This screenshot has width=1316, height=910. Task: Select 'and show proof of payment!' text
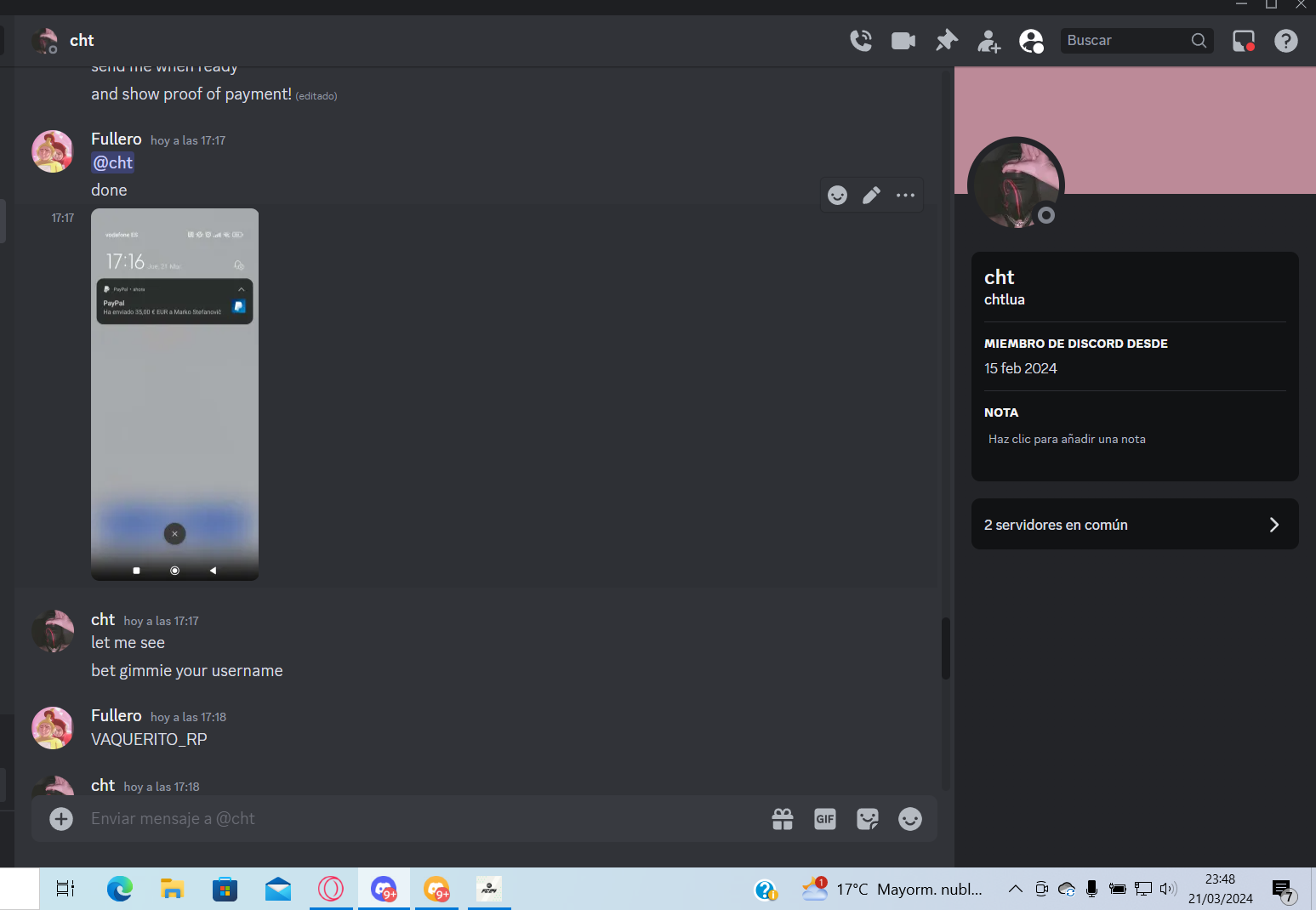[191, 94]
